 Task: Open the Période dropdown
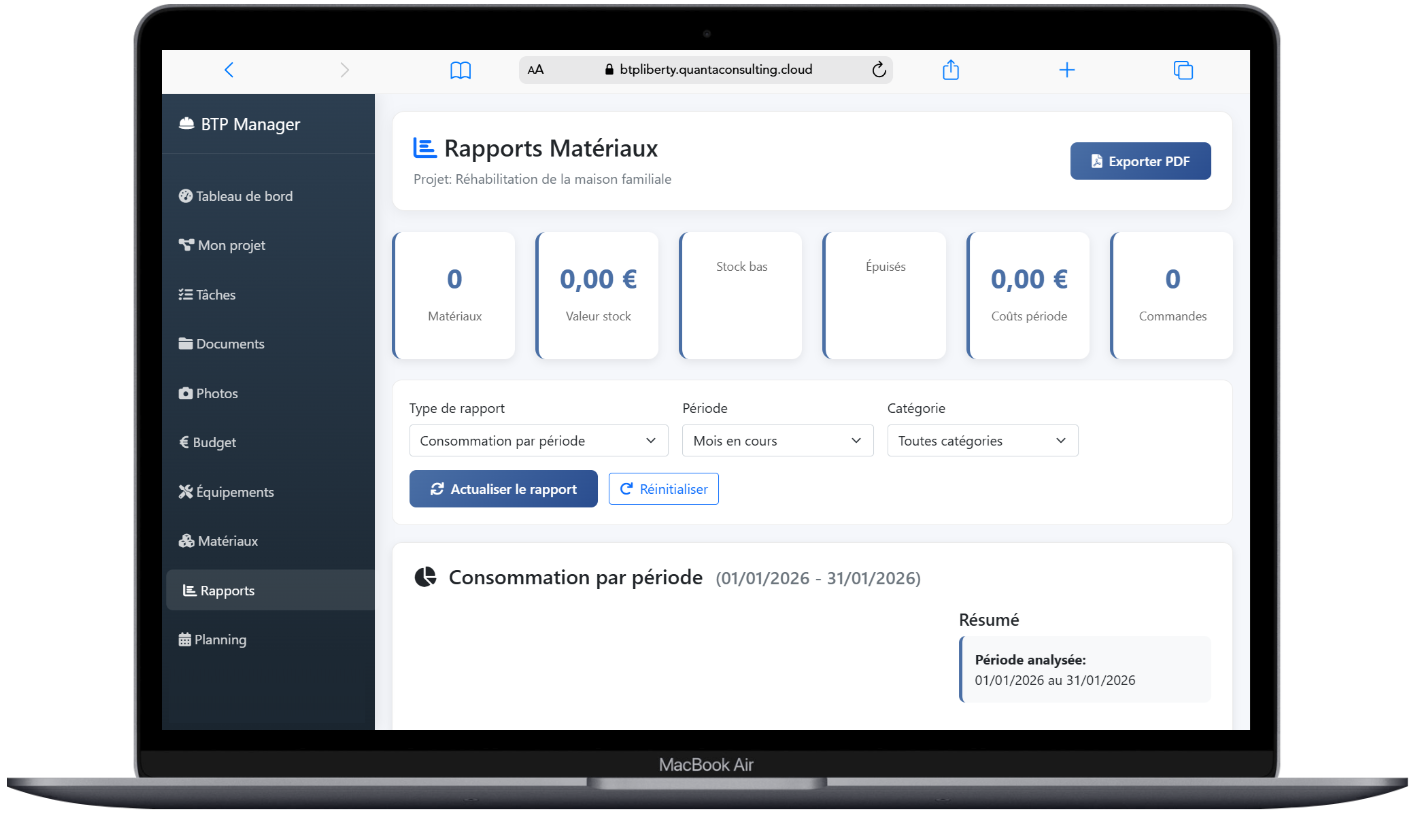coord(777,441)
